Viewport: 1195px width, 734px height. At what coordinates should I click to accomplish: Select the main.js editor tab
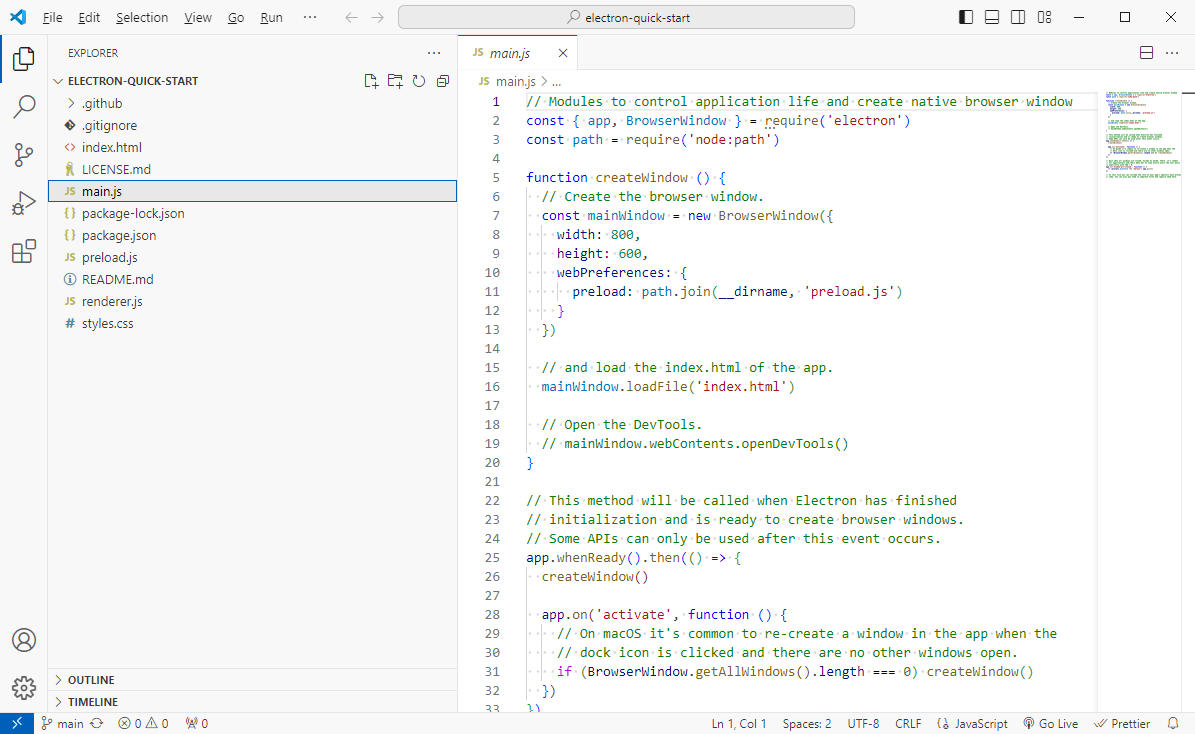[x=517, y=53]
